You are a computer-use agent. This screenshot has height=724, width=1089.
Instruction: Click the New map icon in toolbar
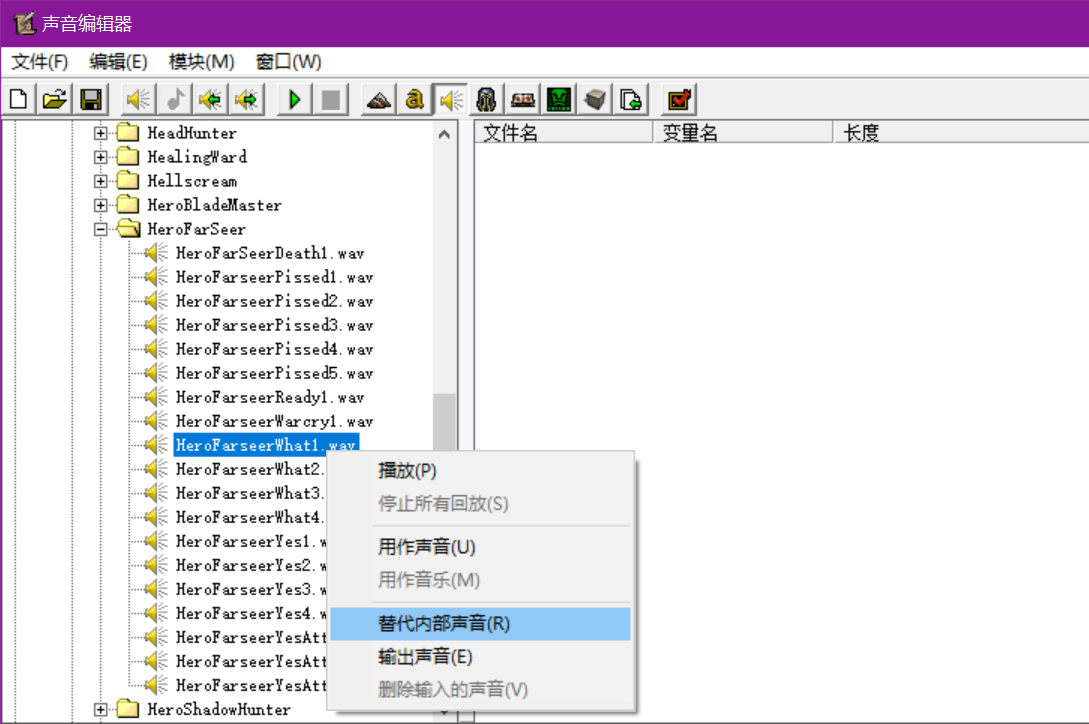pyautogui.click(x=20, y=100)
